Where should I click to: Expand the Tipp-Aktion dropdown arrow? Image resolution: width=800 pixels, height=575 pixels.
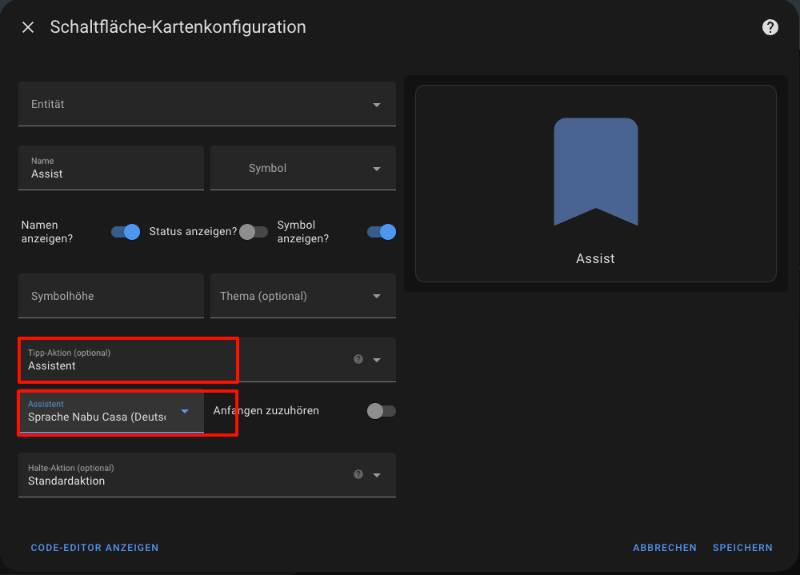point(377,360)
